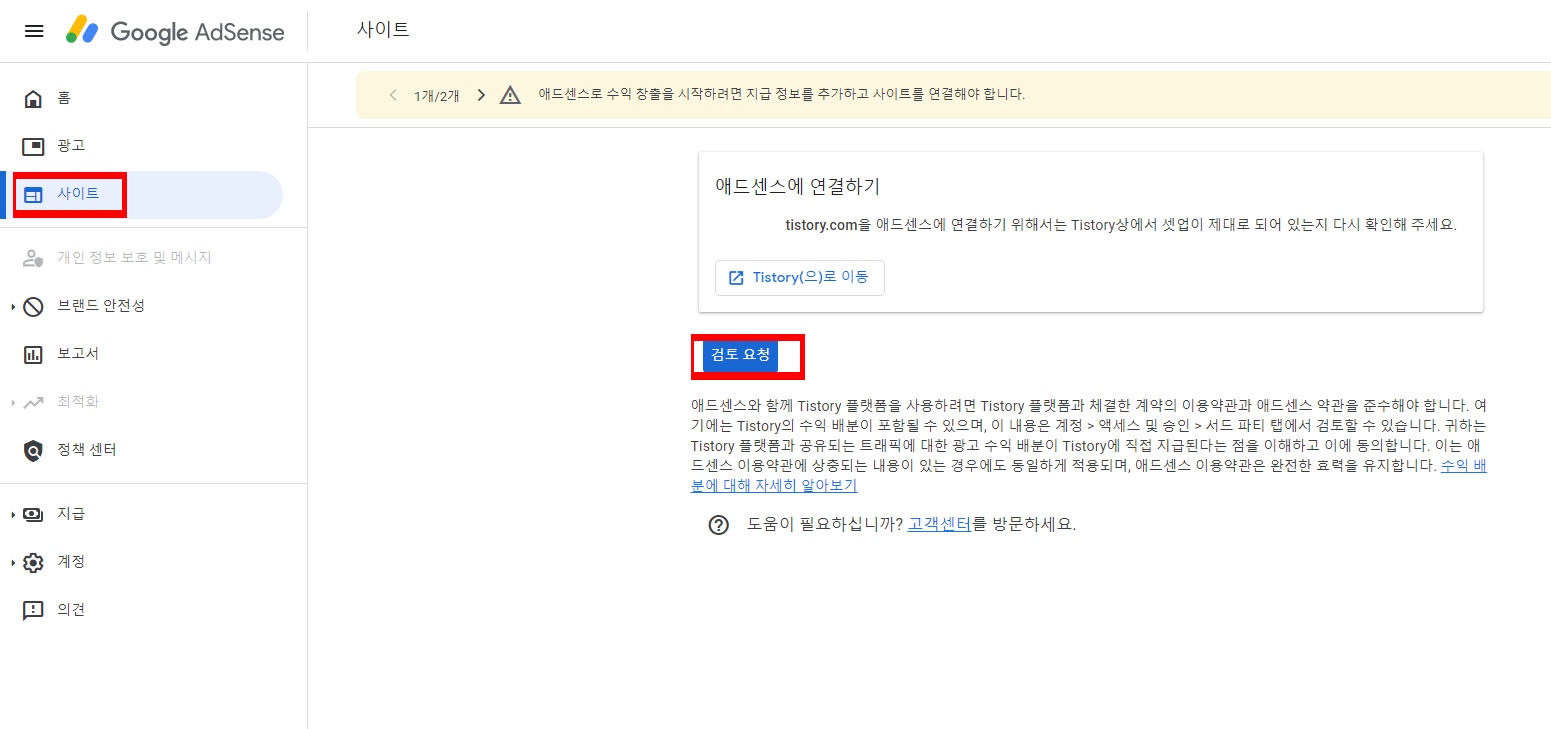This screenshot has height=729, width=1551.
Task: Click the warning triangle in notification banner
Action: pos(510,95)
